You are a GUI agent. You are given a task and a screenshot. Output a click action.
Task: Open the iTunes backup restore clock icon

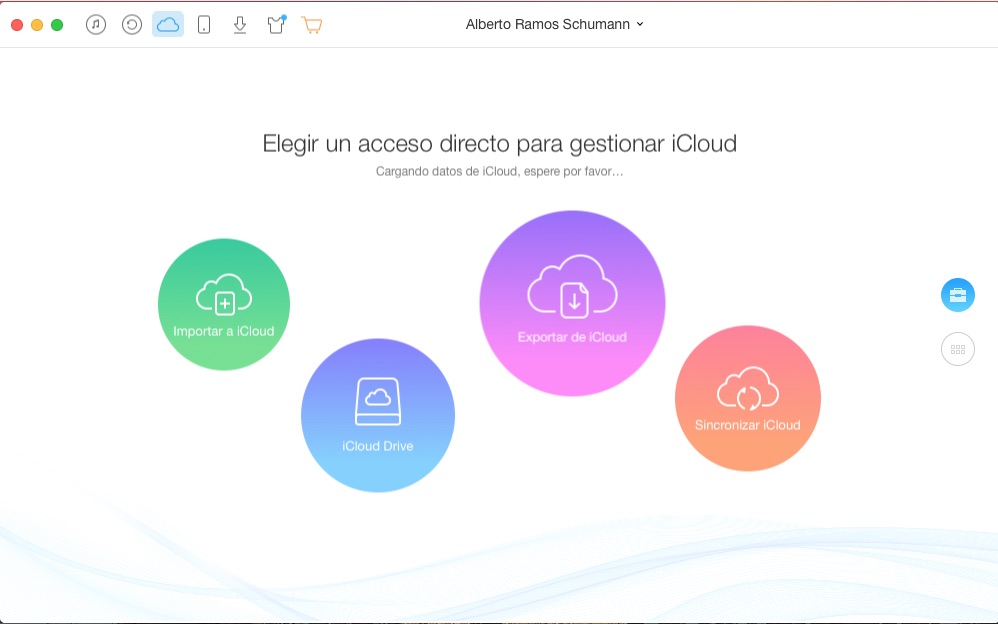pos(132,25)
